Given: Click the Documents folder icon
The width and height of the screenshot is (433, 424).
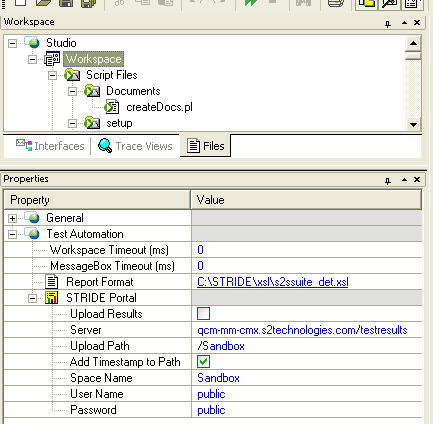Looking at the screenshot, I should point(92,91).
